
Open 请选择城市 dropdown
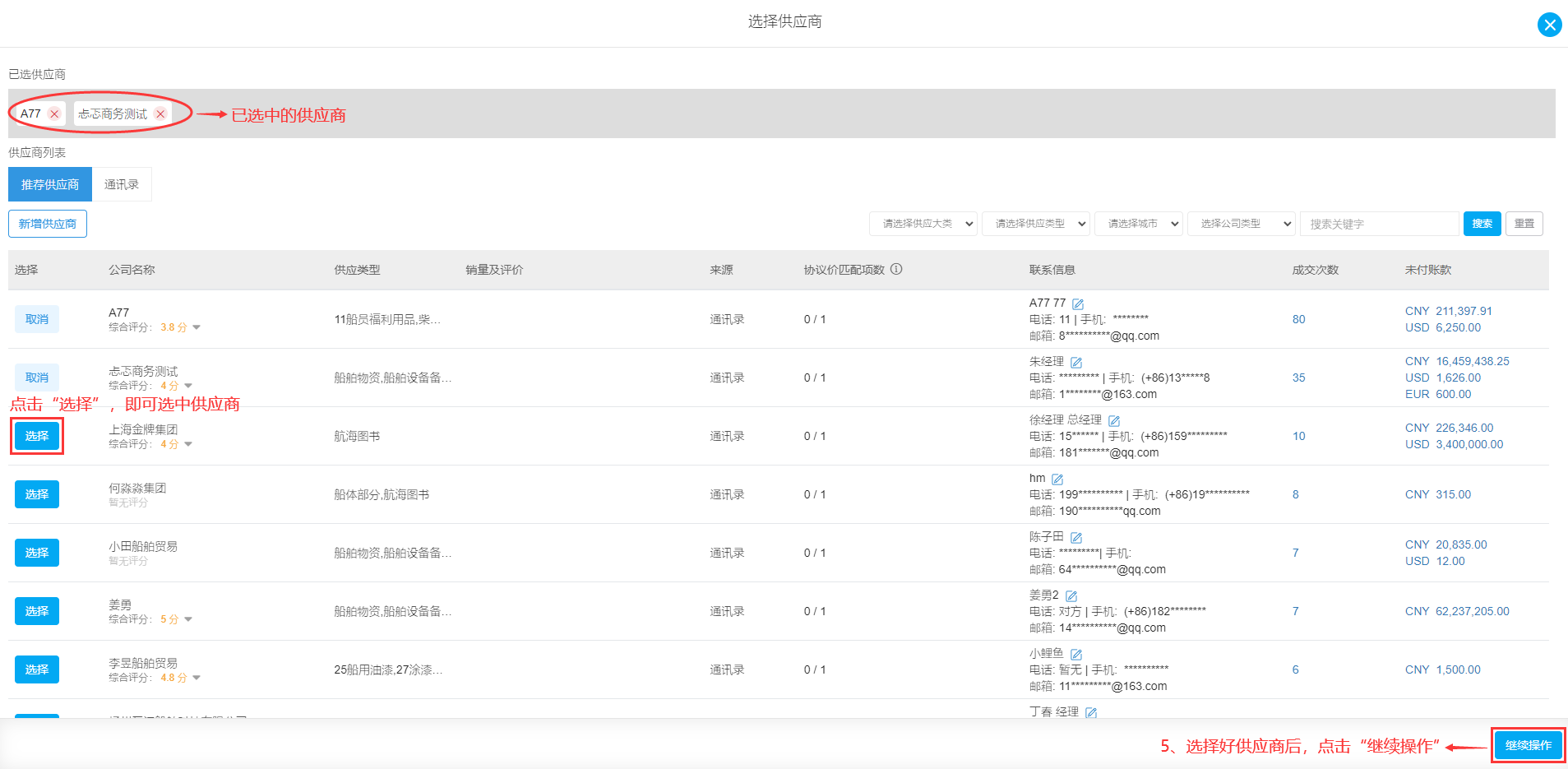coord(1139,224)
